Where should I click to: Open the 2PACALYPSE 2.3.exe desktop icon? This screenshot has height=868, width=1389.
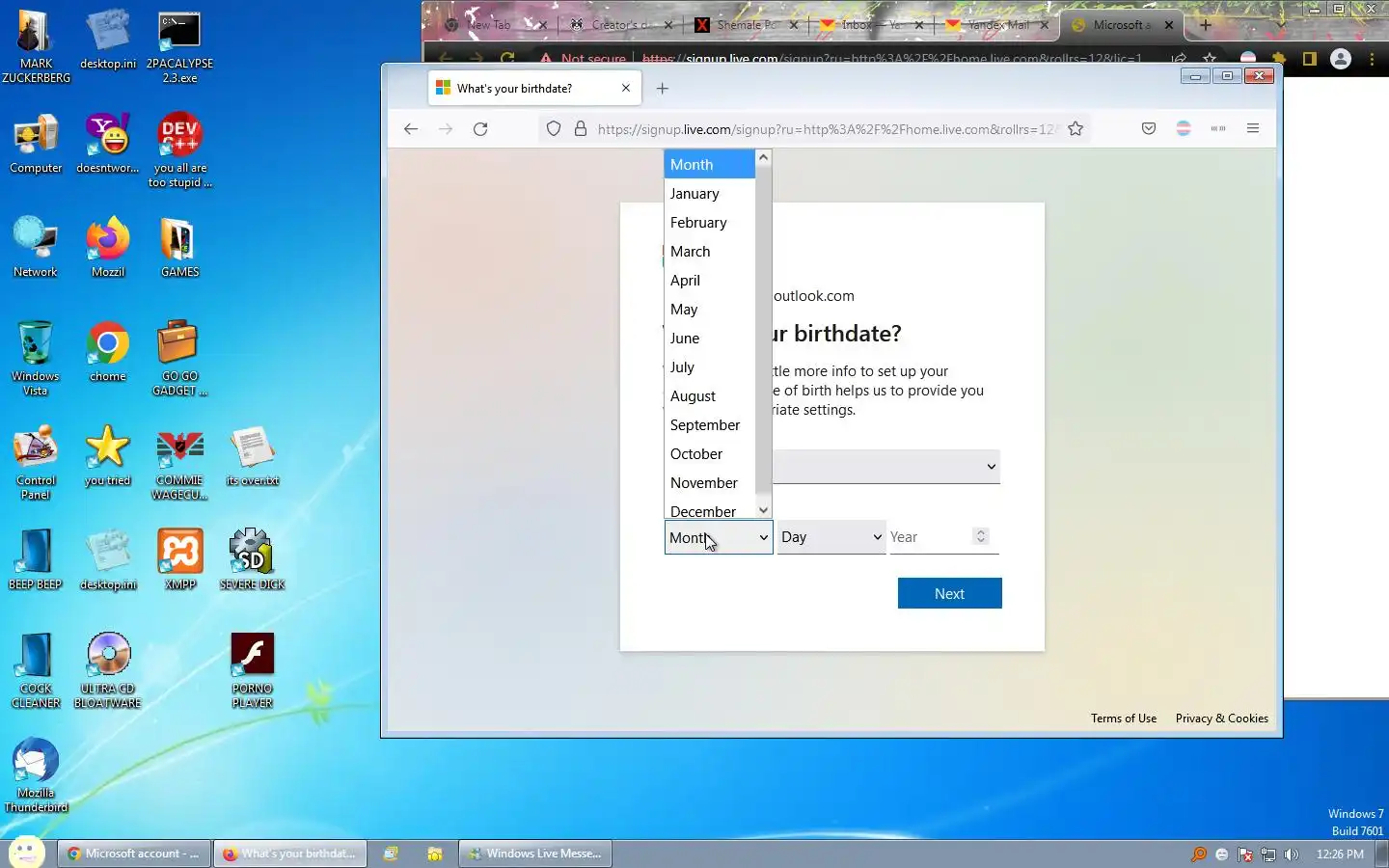179,46
